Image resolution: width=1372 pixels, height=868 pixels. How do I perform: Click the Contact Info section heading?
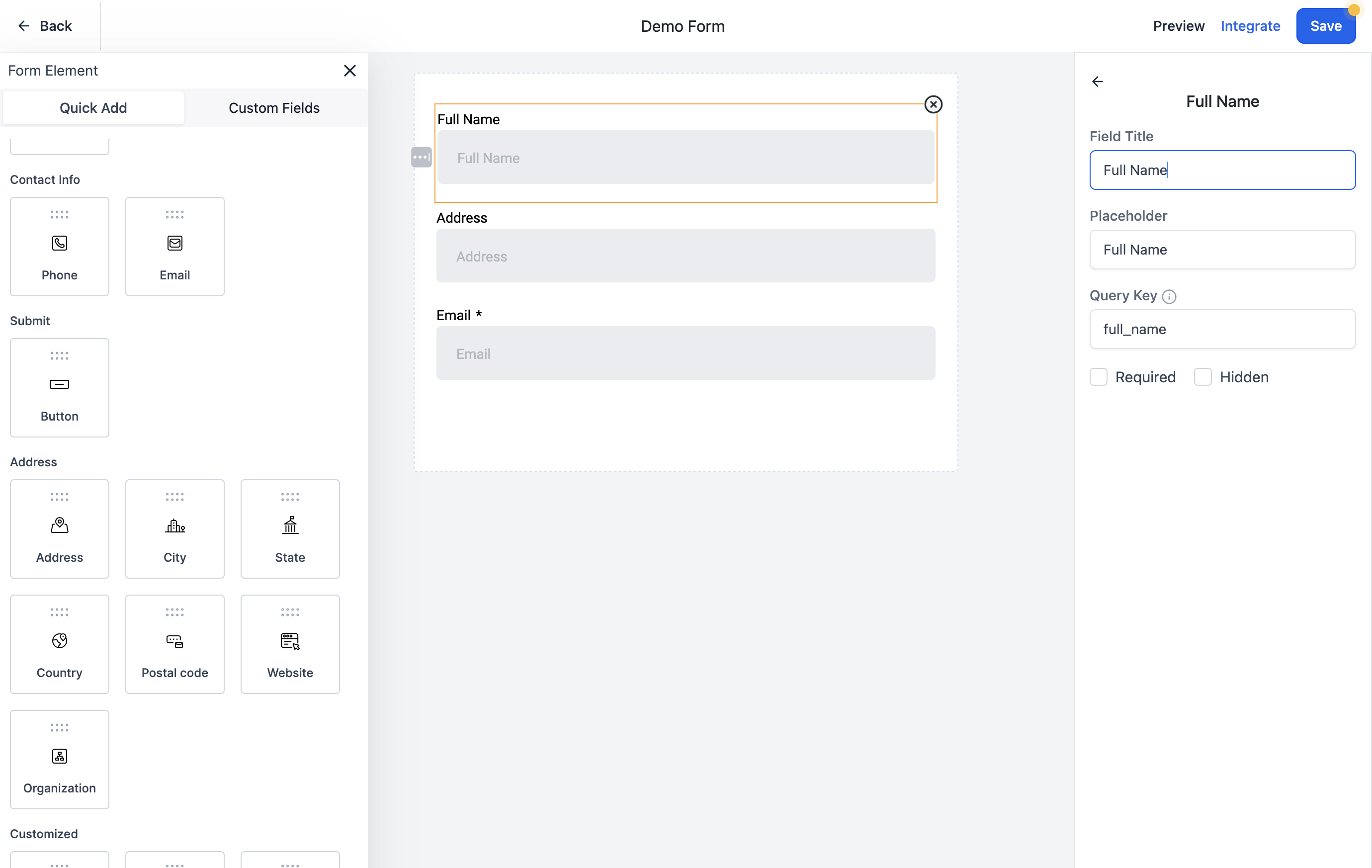45,179
